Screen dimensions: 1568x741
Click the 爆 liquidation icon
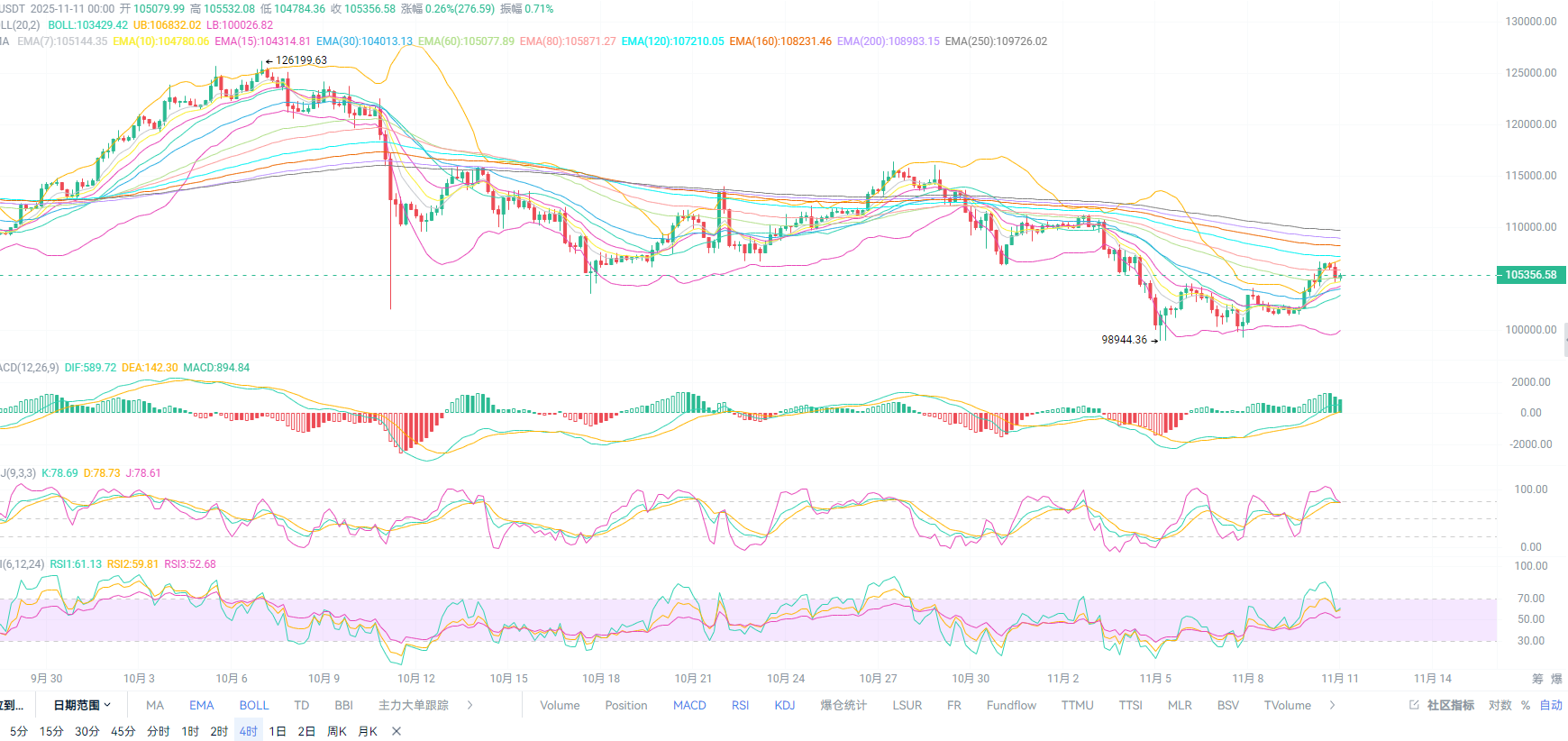click(x=1556, y=679)
